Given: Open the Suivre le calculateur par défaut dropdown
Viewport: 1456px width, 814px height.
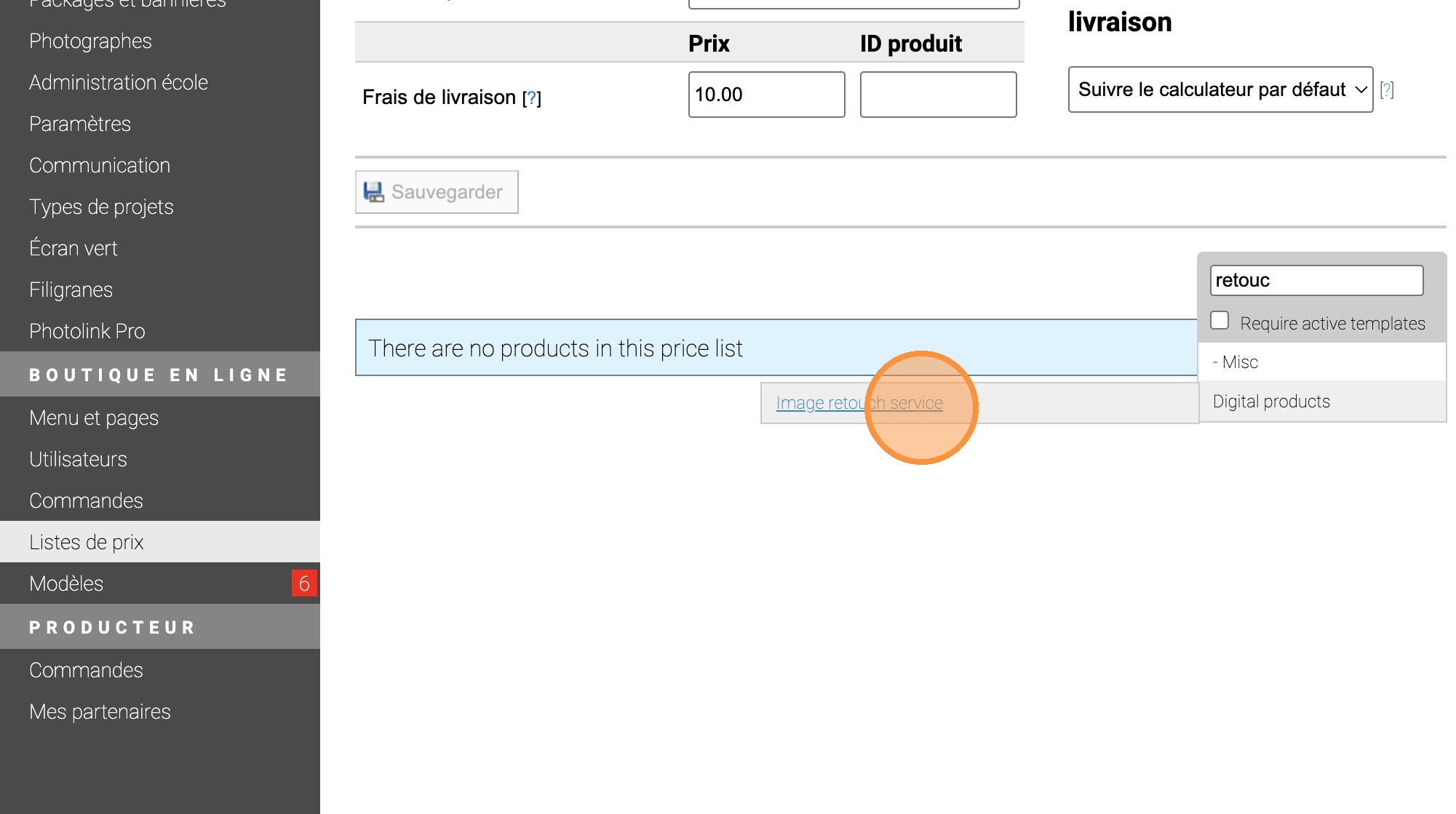Looking at the screenshot, I should tap(1220, 89).
